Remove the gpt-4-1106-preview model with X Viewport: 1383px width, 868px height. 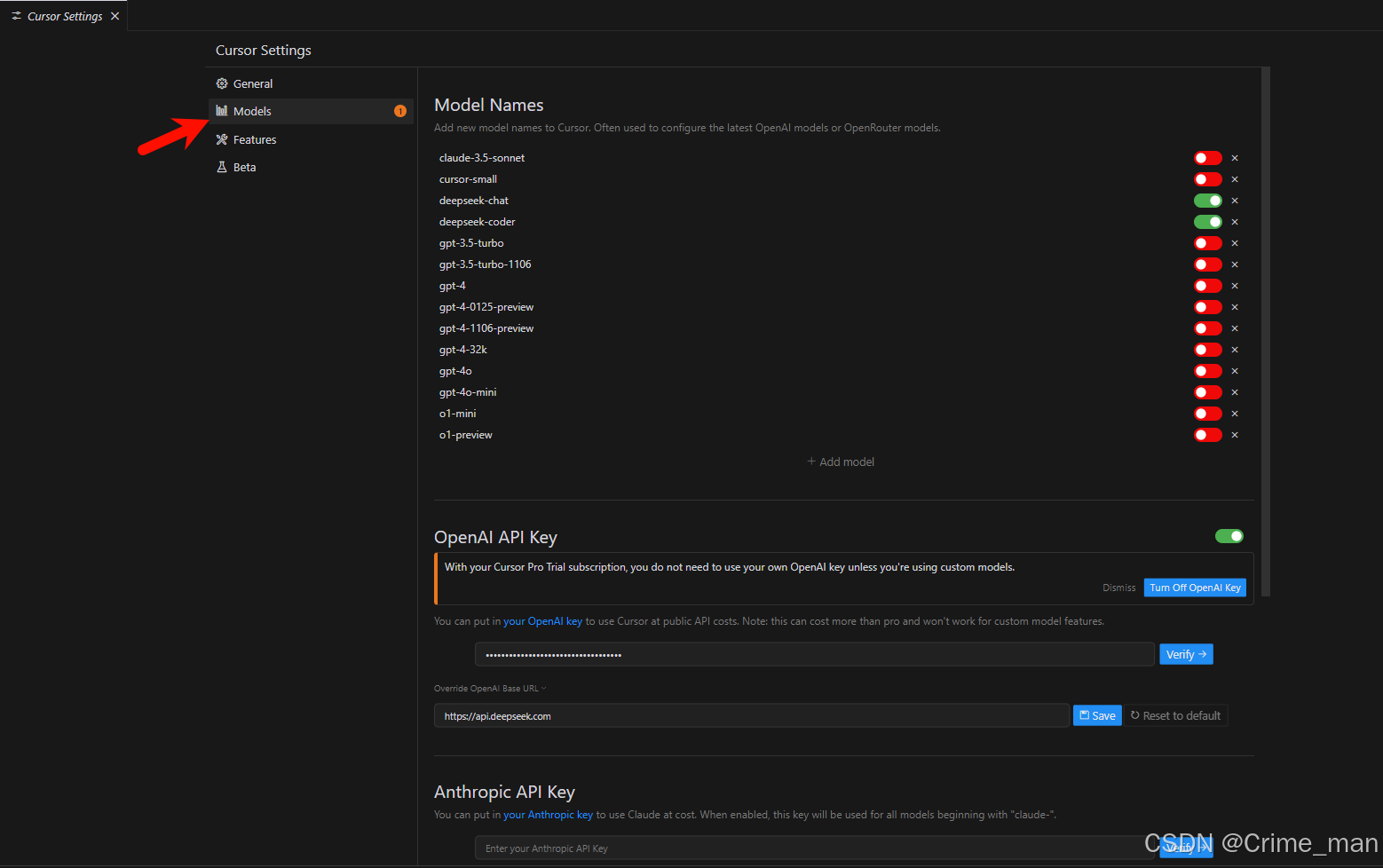[1235, 328]
